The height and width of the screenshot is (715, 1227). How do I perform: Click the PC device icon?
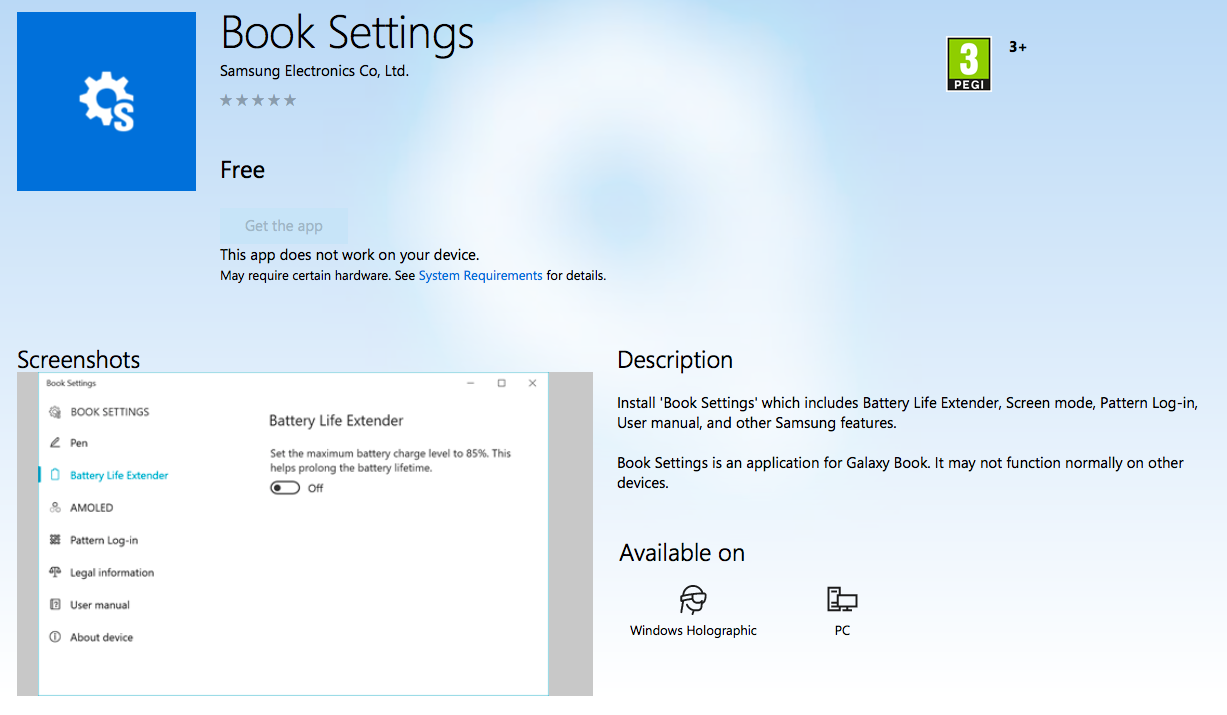(x=842, y=600)
